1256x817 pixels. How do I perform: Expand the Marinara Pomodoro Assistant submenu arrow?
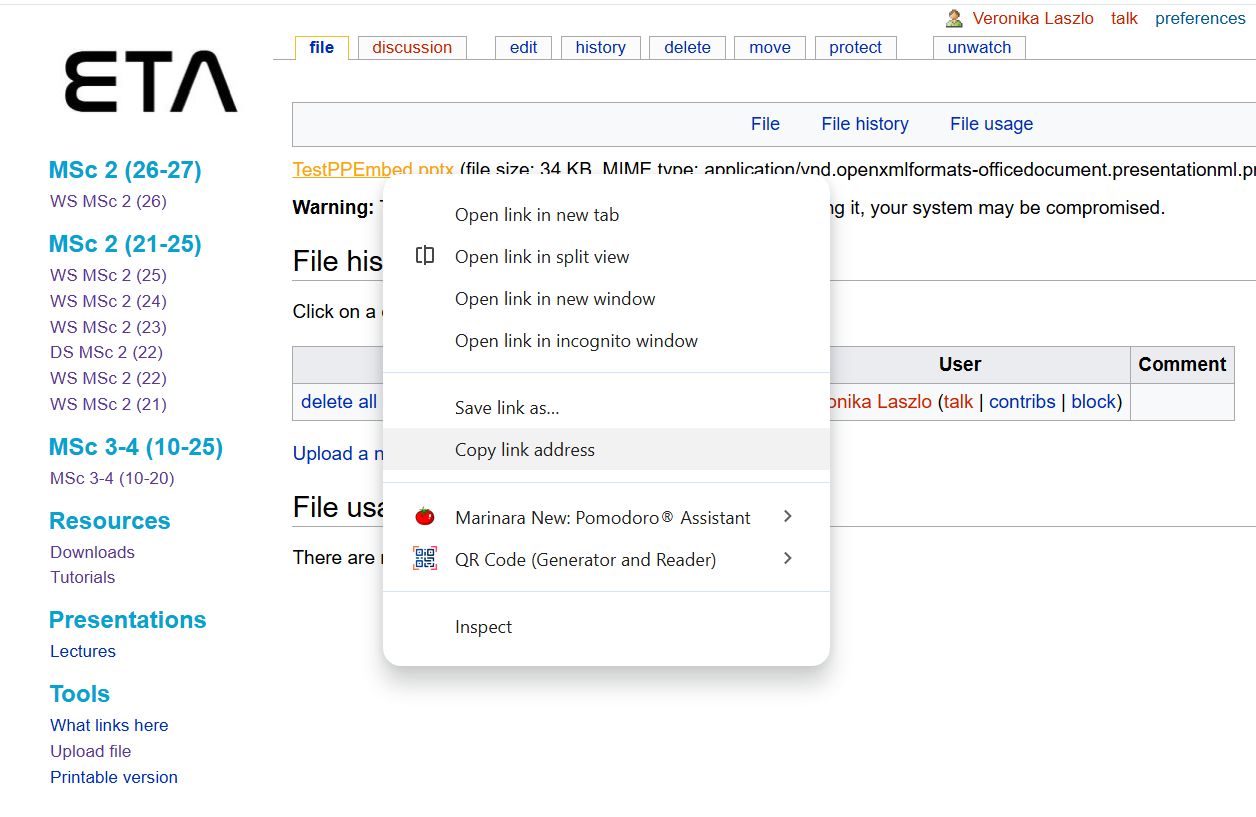(788, 516)
